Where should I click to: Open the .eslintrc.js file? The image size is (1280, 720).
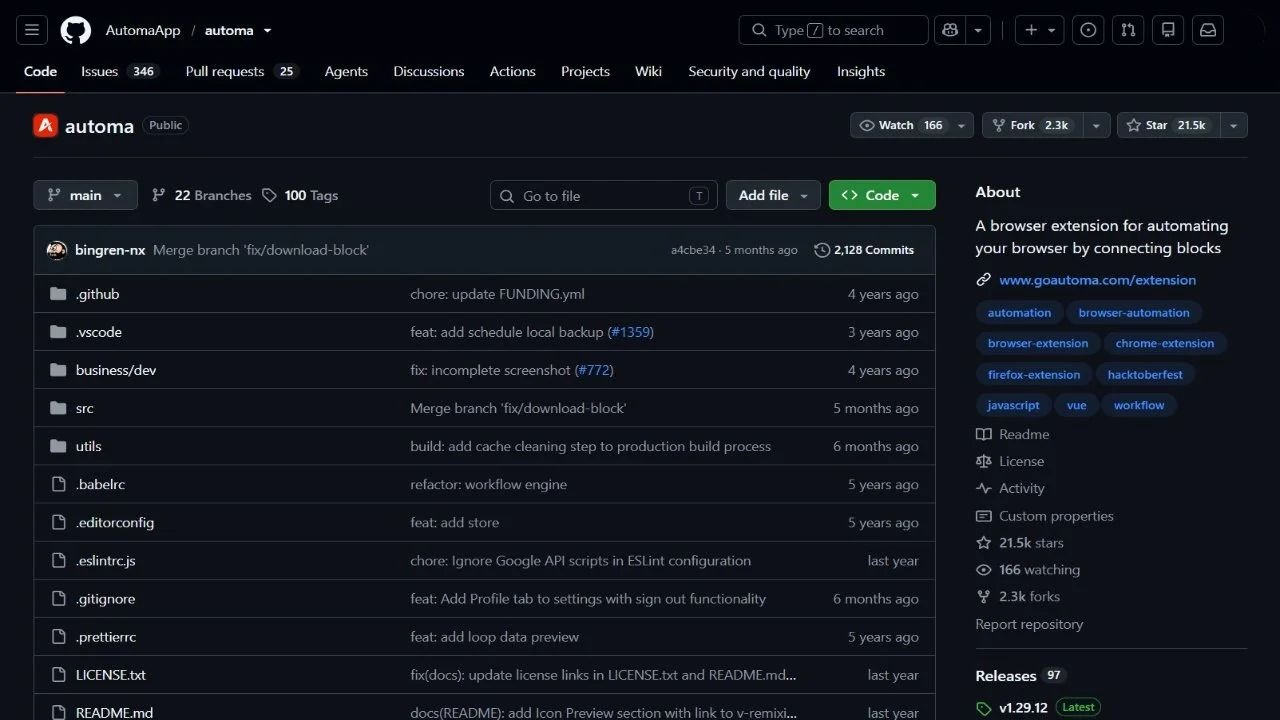click(x=106, y=561)
